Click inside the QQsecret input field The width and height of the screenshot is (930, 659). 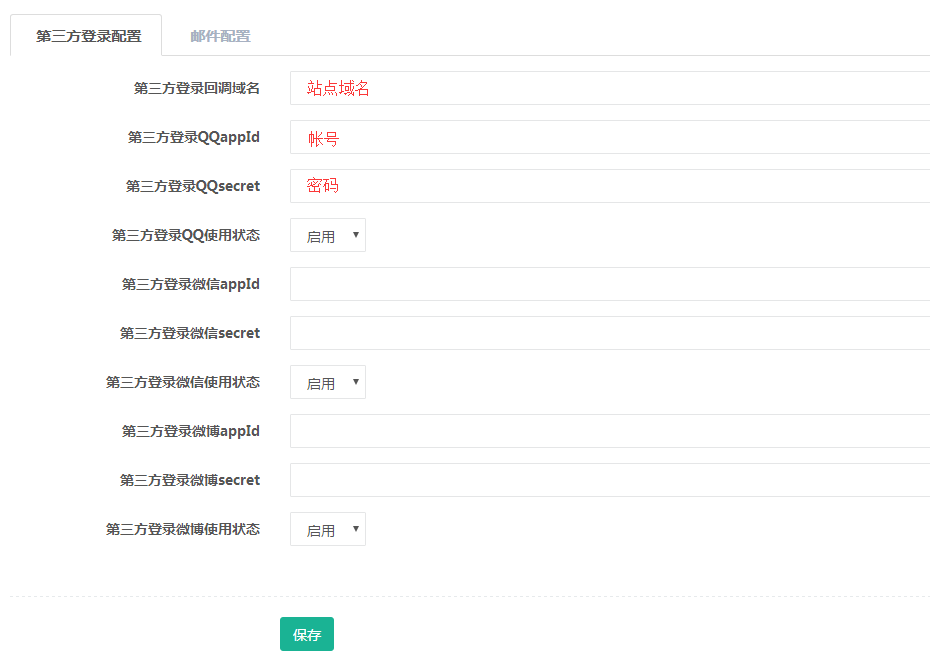click(610, 186)
